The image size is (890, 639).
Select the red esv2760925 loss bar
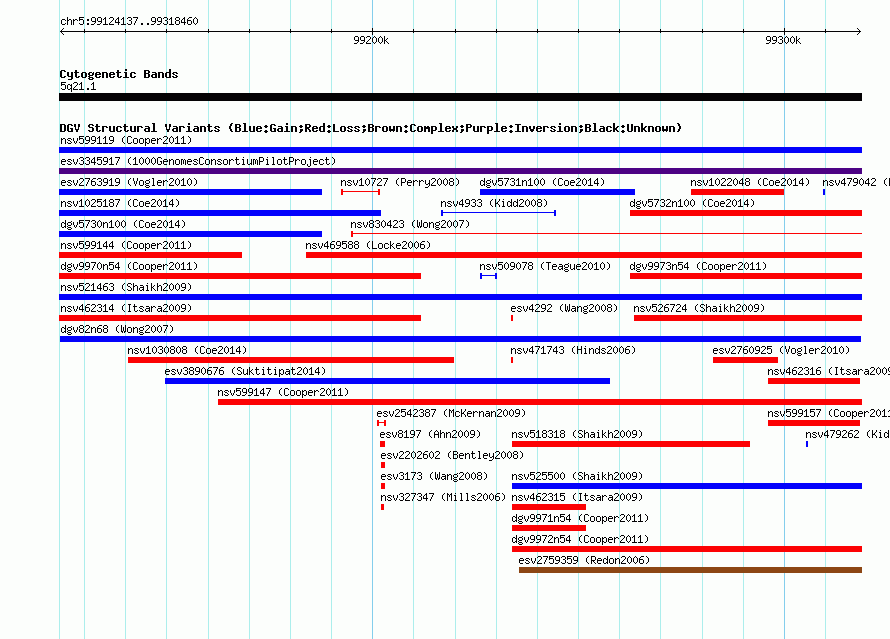(x=745, y=360)
